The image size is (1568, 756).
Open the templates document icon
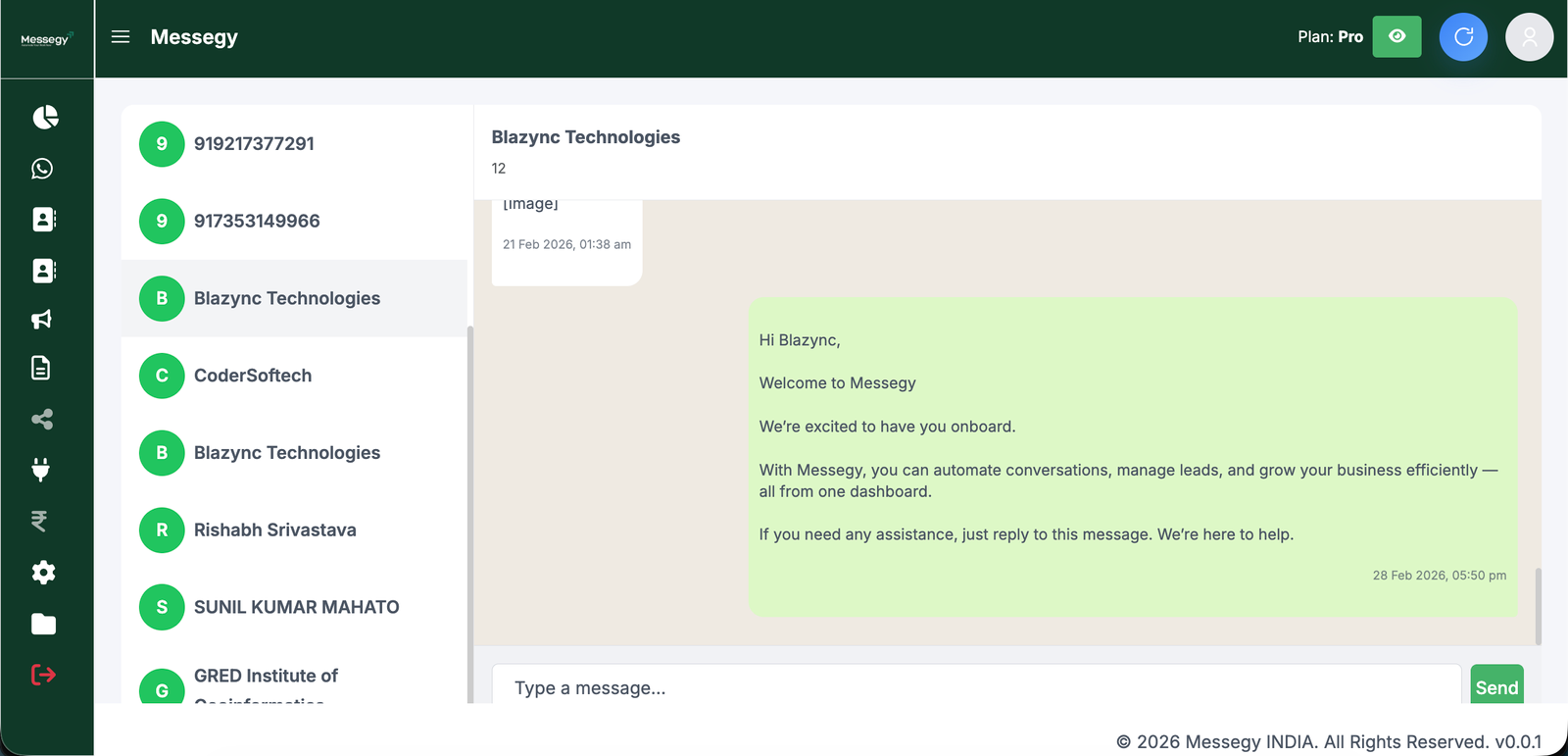pyautogui.click(x=40, y=368)
